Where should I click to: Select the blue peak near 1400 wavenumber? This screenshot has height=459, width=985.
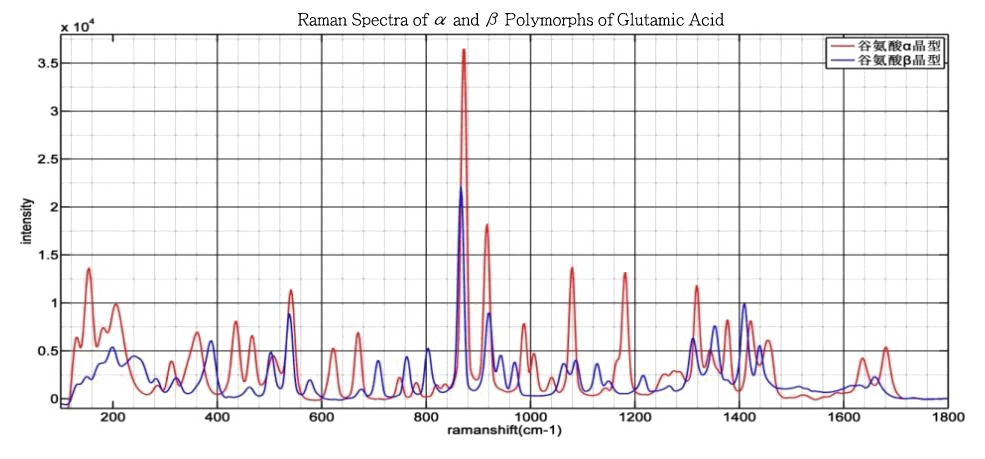click(742, 304)
